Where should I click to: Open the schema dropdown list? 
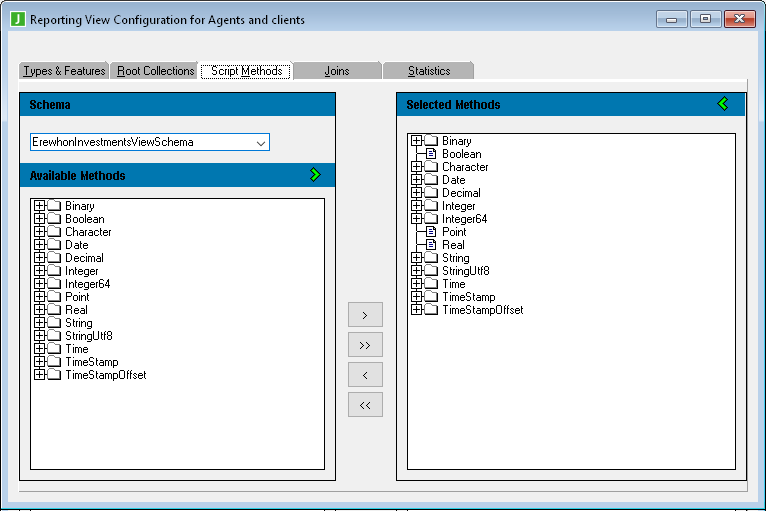coord(261,143)
